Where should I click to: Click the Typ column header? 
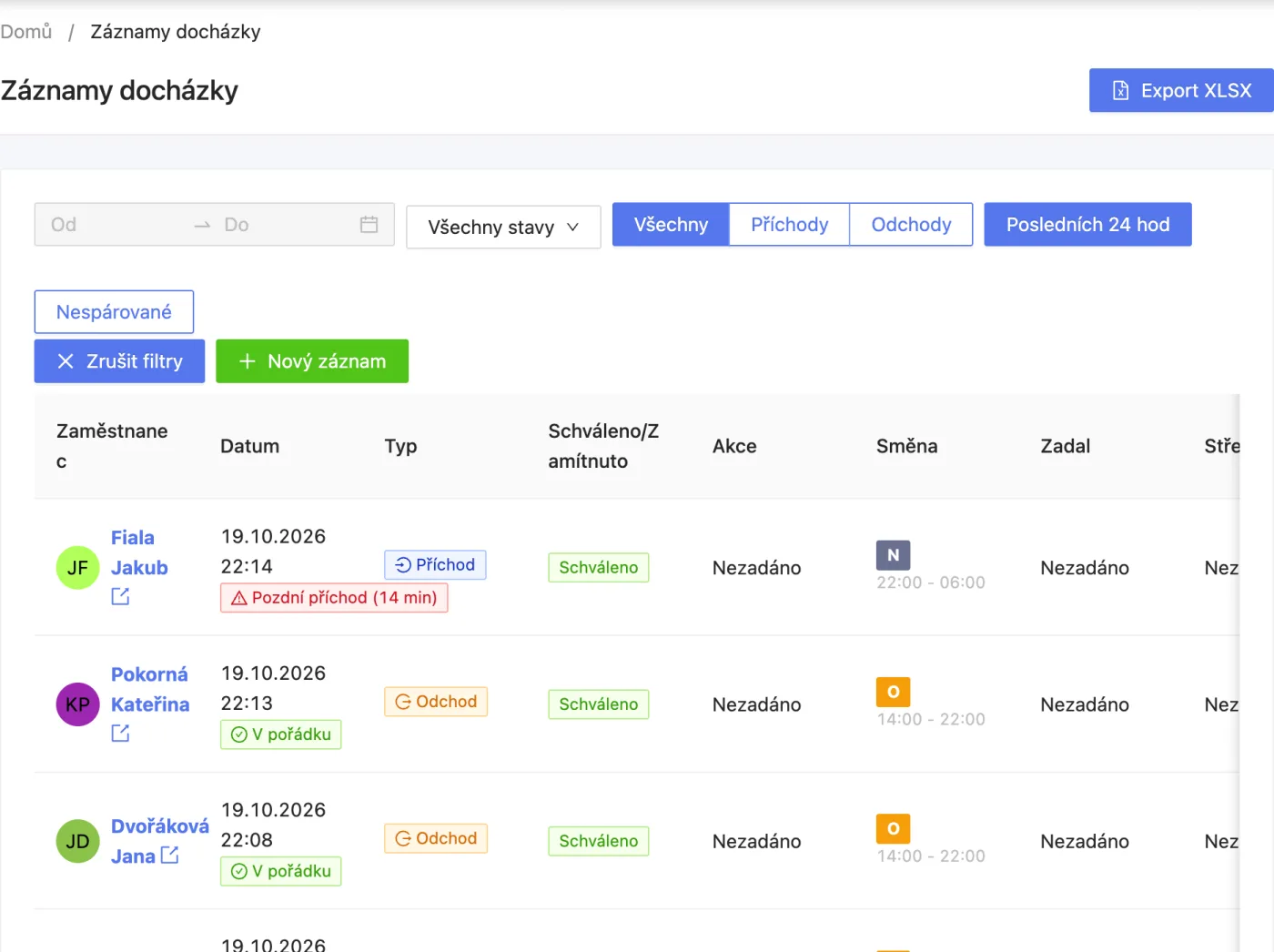[400, 446]
